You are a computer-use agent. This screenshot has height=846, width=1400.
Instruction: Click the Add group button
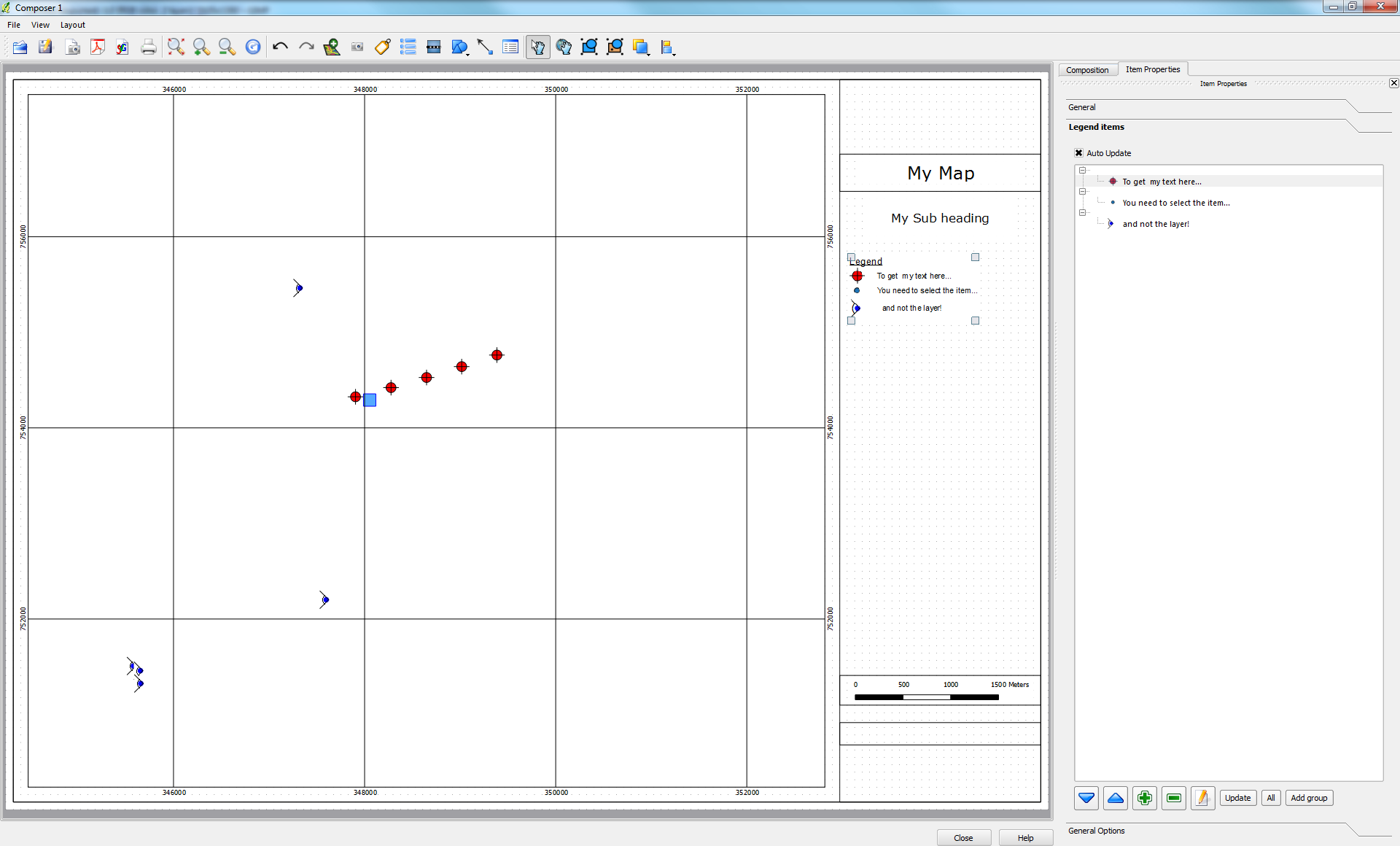tap(1309, 798)
